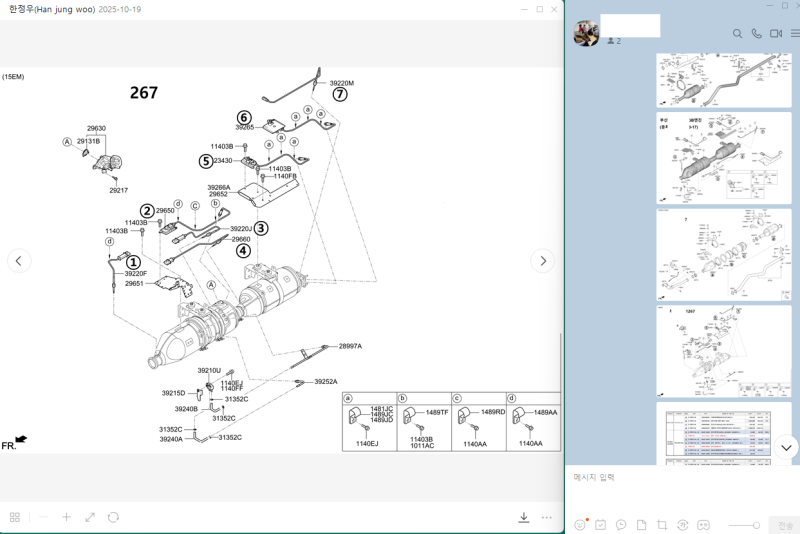Click part number 23430 on the diagram
The width and height of the screenshot is (800, 534).
tap(223, 161)
